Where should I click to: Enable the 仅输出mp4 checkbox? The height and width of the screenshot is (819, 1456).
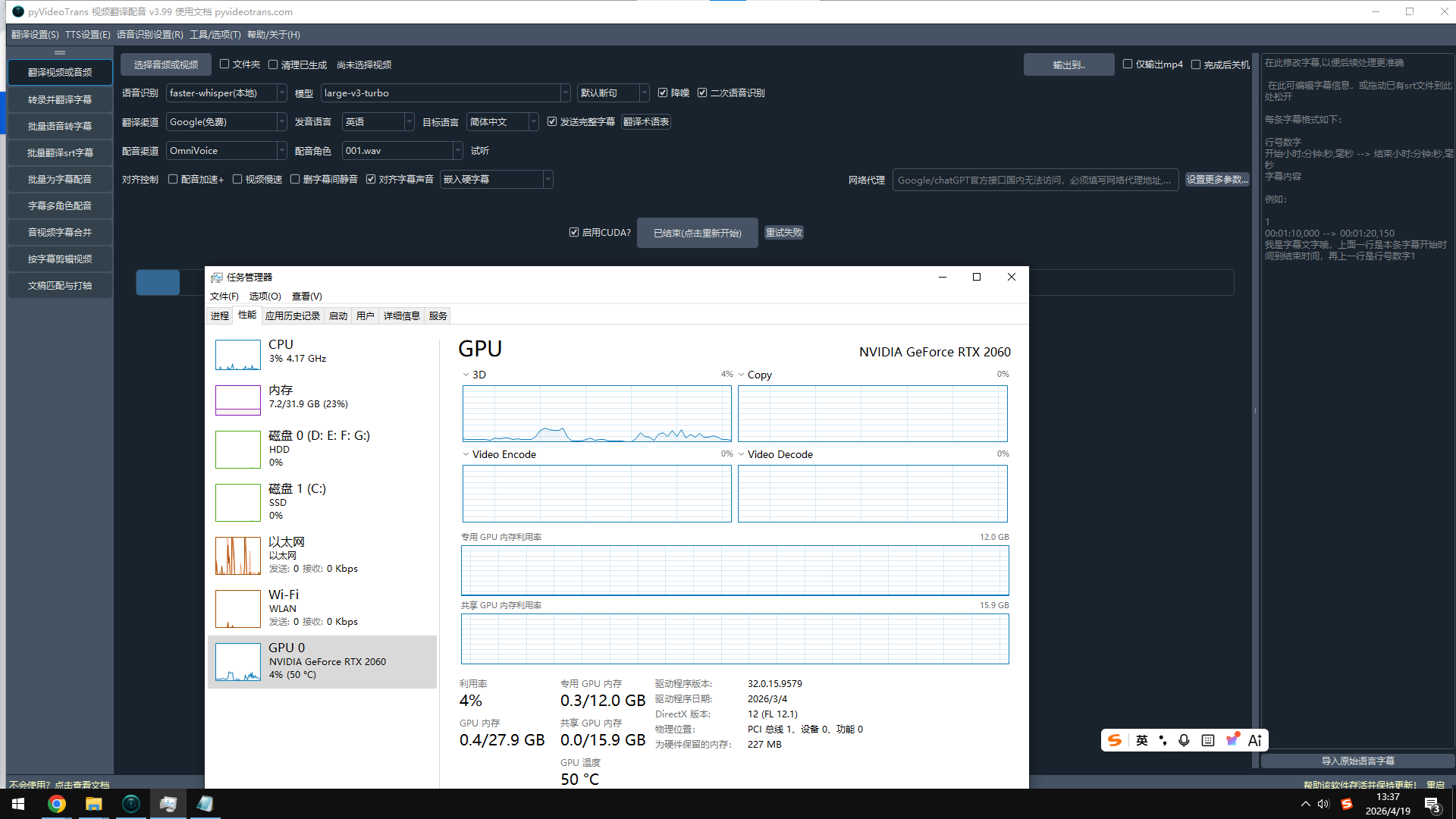coord(1128,64)
